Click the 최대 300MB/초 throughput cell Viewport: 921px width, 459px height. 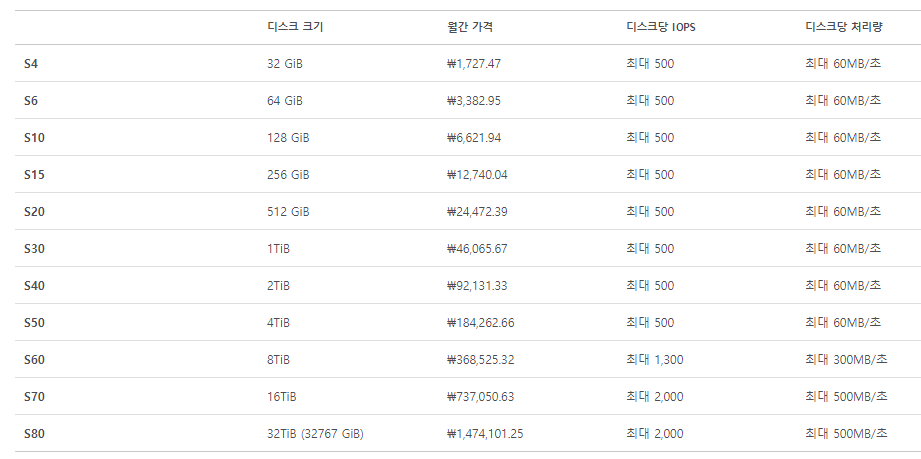click(x=846, y=360)
